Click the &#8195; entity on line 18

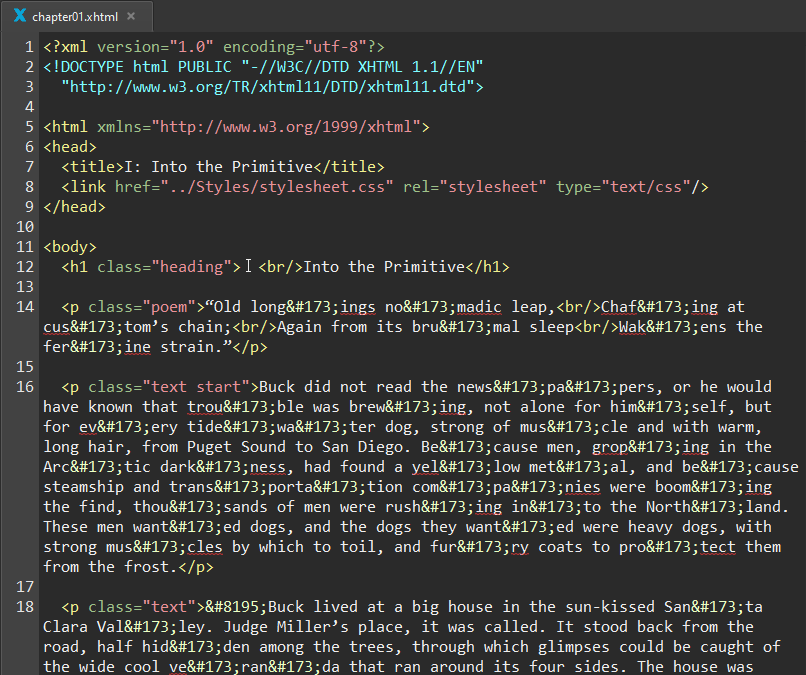pos(236,608)
